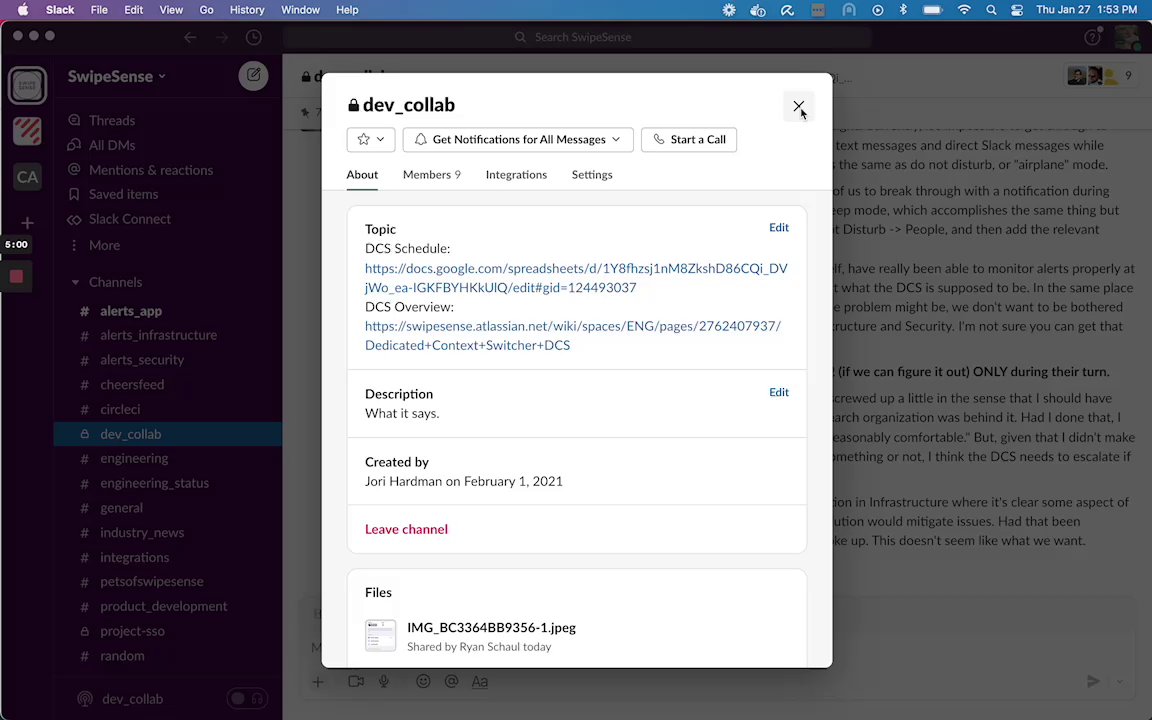Click the send message arrow
1152x720 pixels.
(x=1093, y=682)
